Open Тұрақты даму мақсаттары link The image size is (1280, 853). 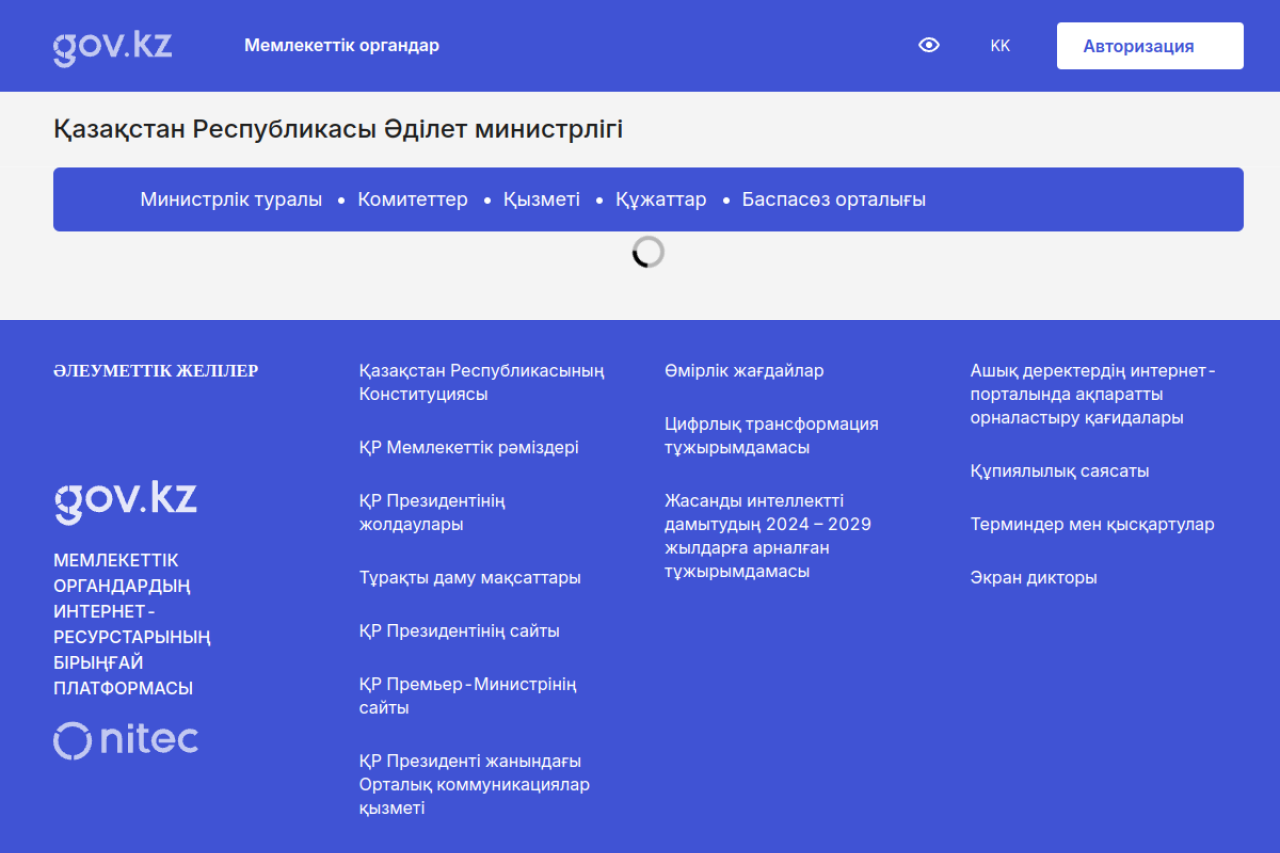469,578
